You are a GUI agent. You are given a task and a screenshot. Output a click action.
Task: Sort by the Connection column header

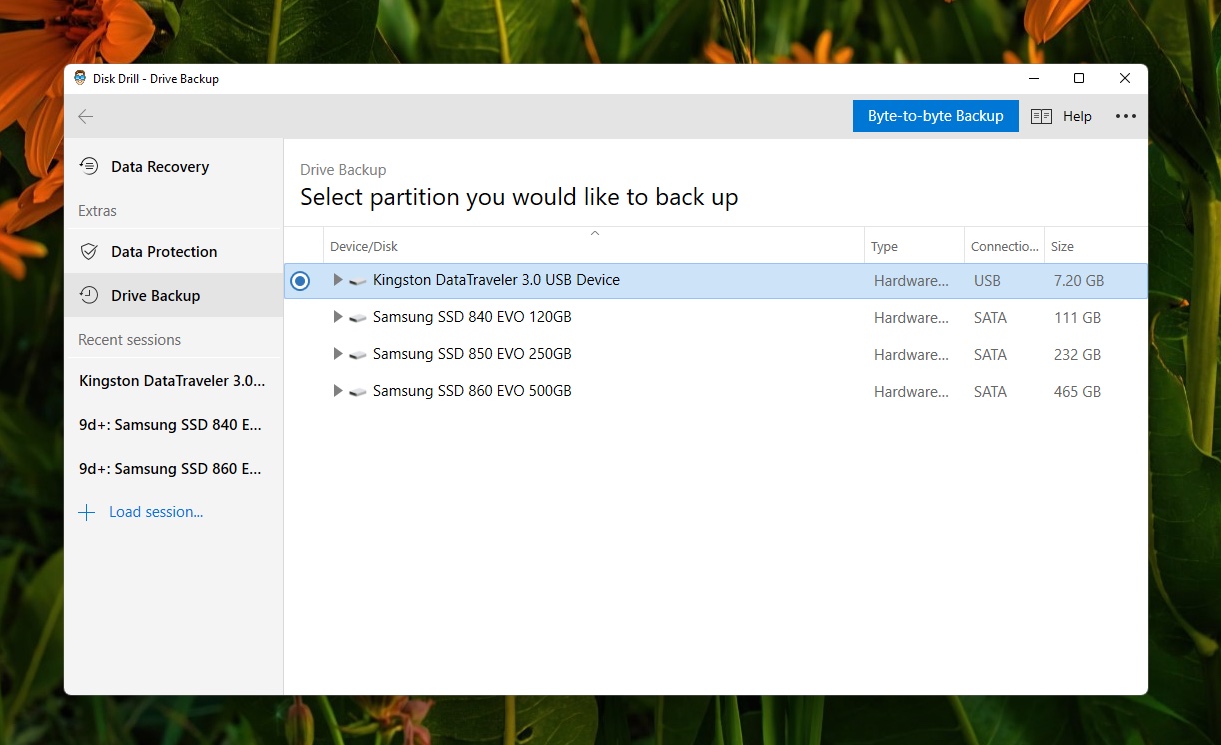point(1004,246)
